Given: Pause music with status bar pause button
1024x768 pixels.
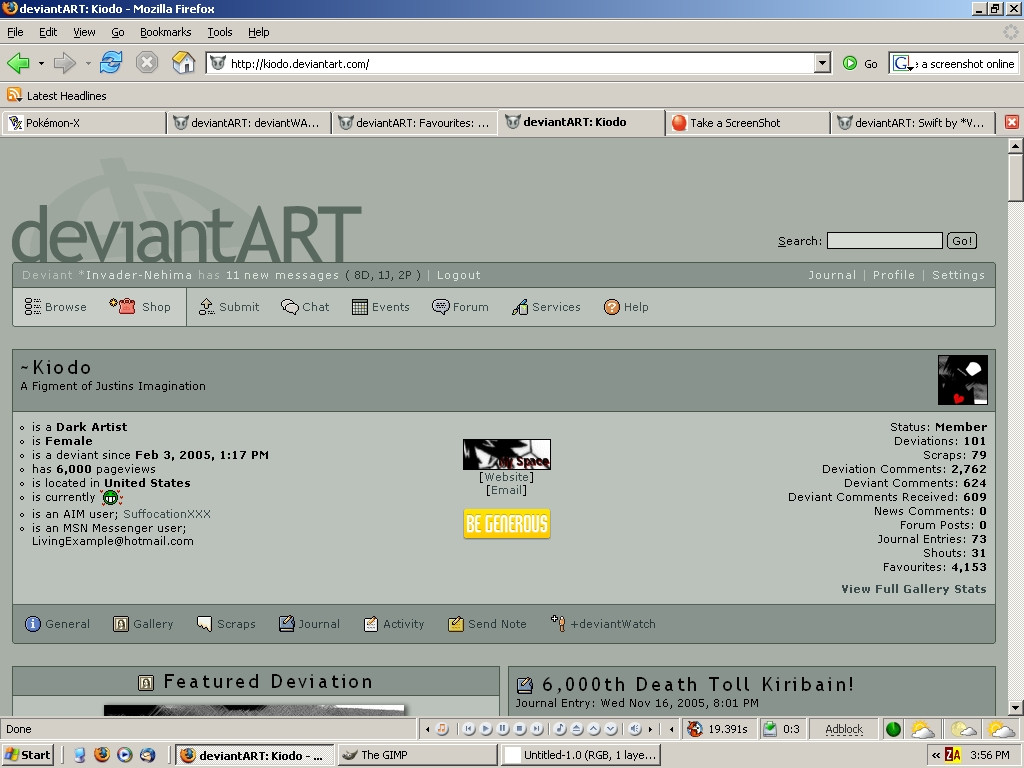Looking at the screenshot, I should [x=503, y=729].
